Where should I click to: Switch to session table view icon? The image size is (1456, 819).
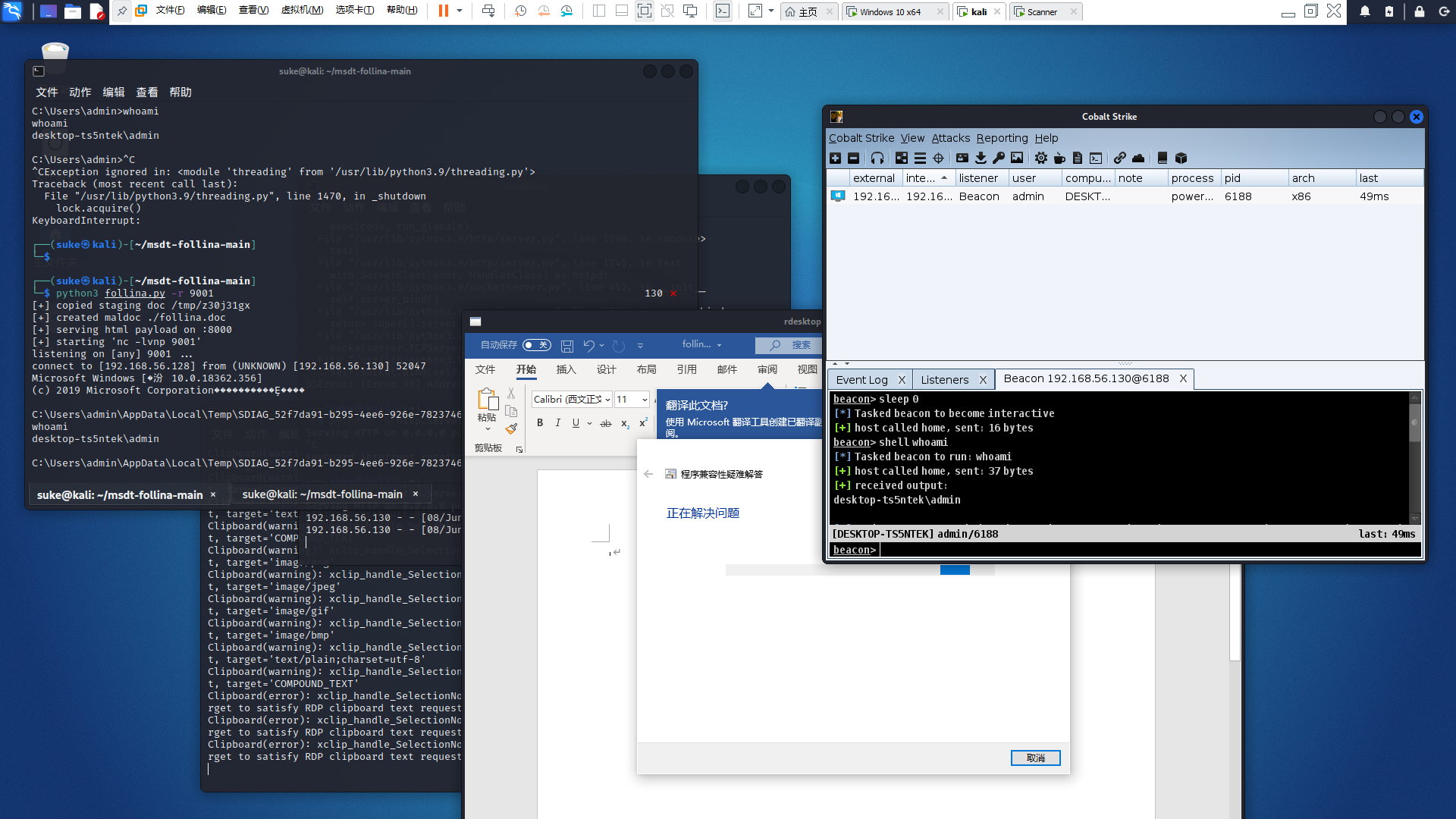pos(920,158)
